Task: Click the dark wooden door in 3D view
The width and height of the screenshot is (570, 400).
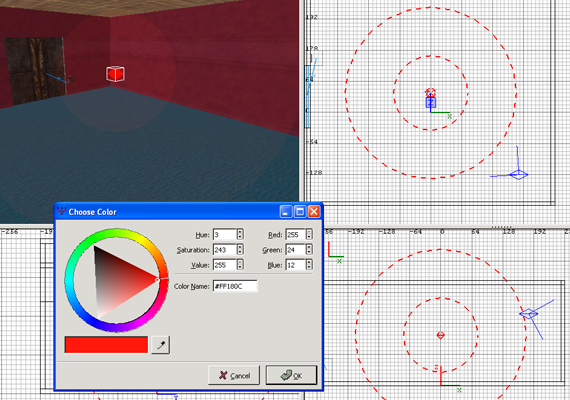Action: [35, 71]
